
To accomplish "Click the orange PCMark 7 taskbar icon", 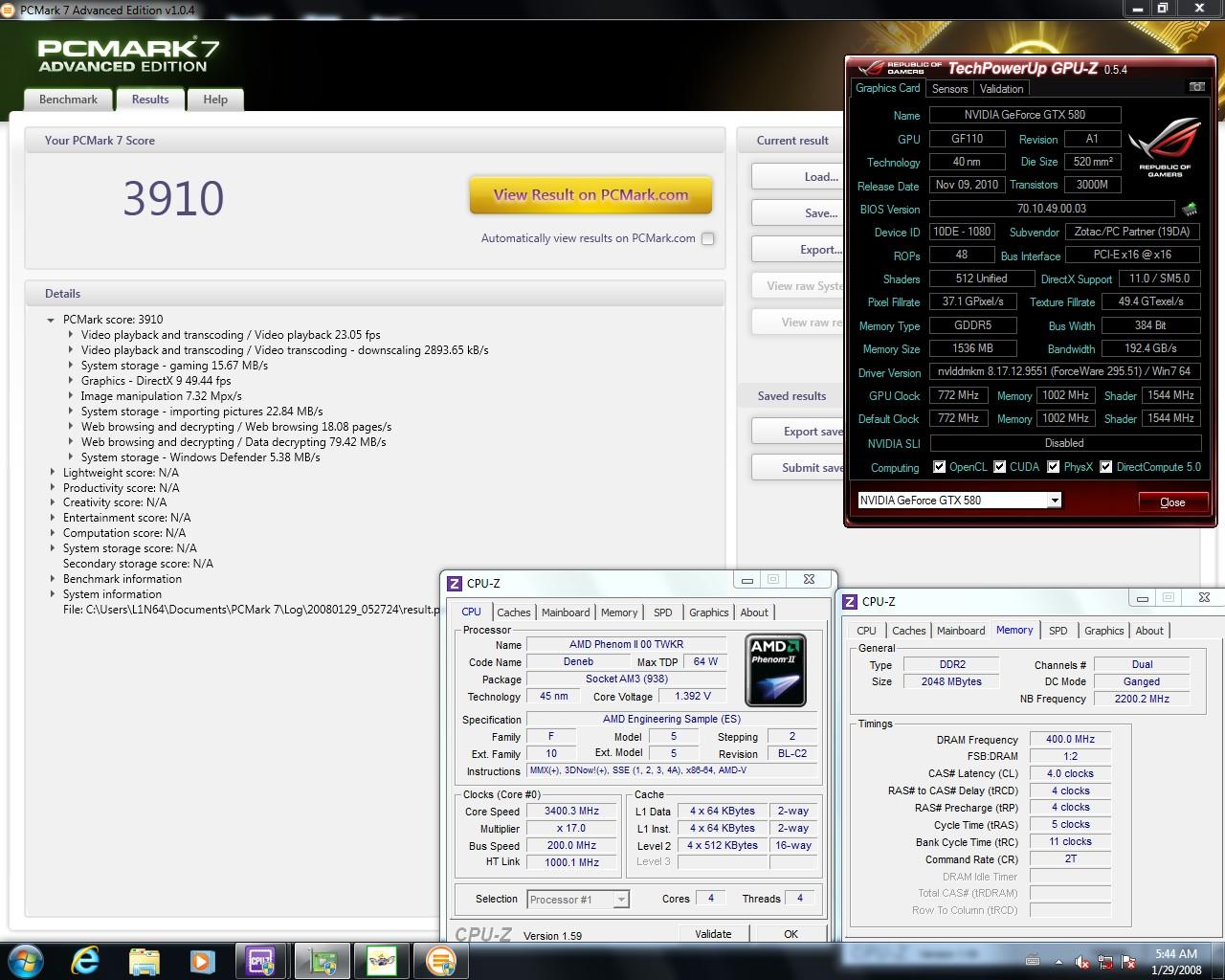I will coord(441,960).
